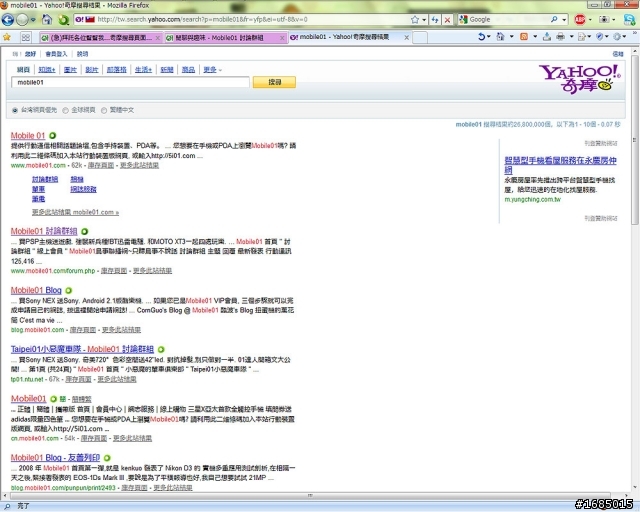640x512 pixels.
Task: Click the star bookmark icon in address bar
Action: (x=415, y=19)
